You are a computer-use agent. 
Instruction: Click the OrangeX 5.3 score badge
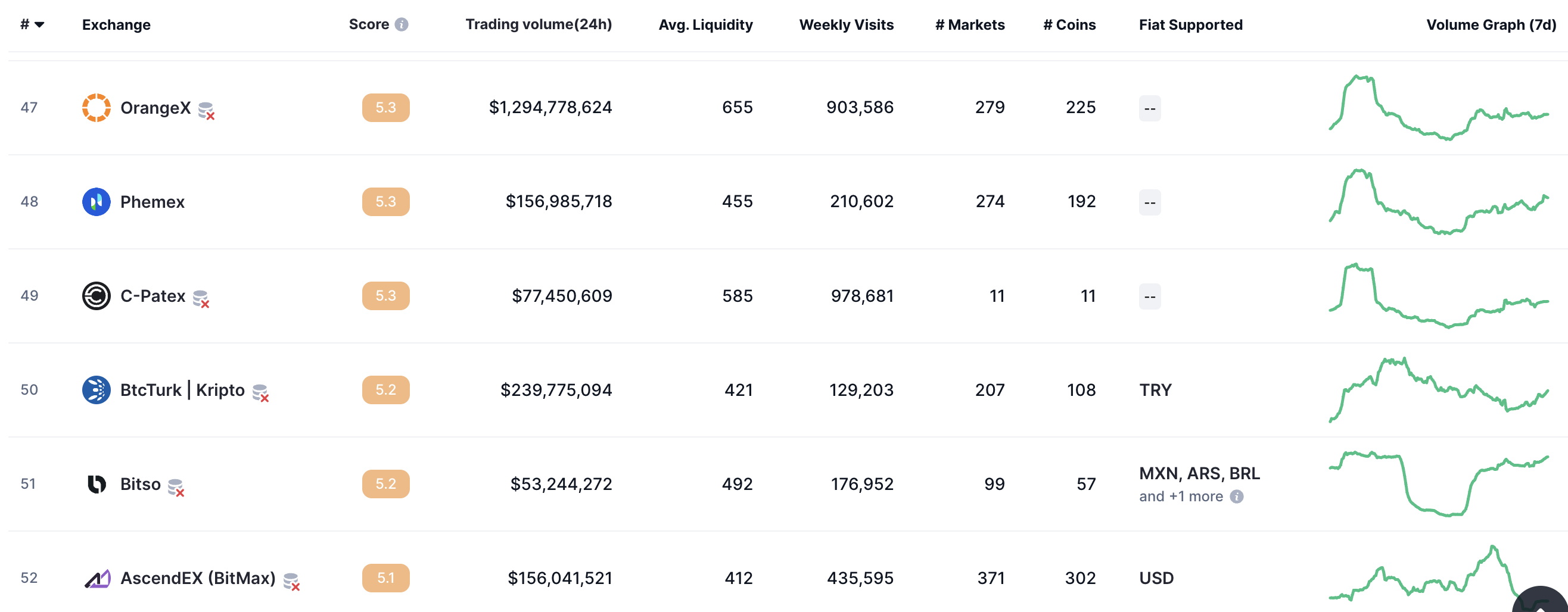(385, 108)
